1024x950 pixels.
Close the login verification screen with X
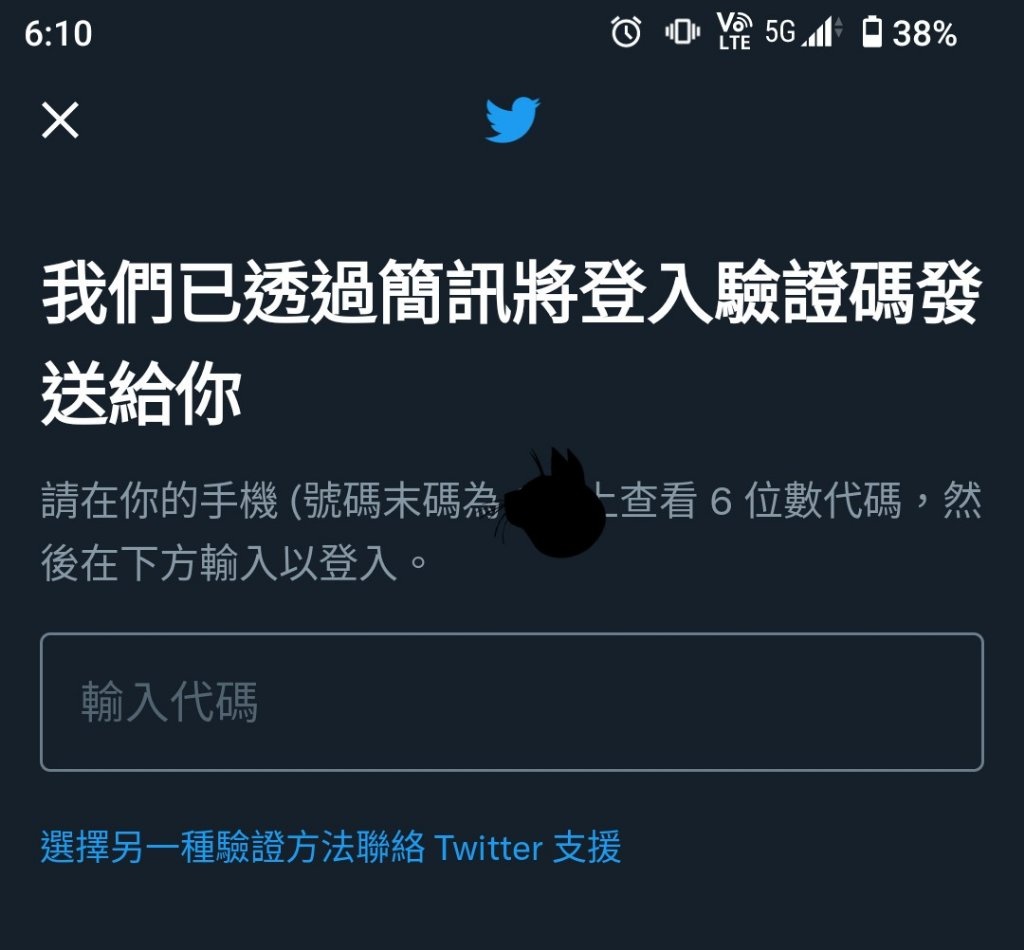[x=60, y=120]
